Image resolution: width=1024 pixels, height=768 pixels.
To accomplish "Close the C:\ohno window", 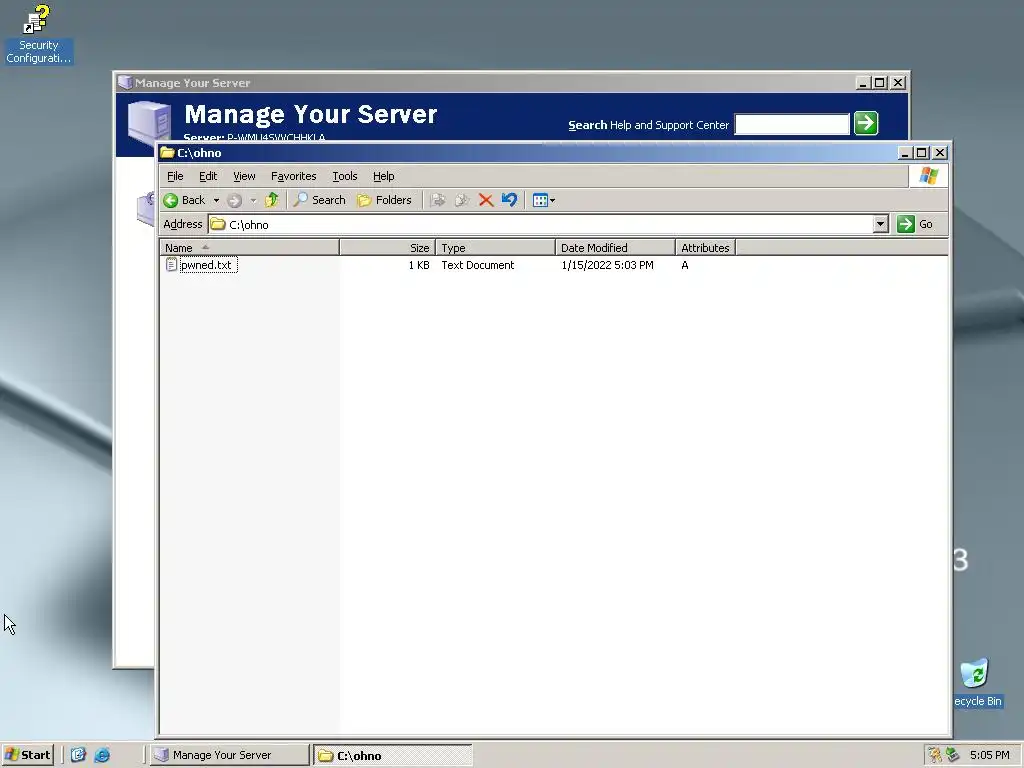I will (x=940, y=153).
